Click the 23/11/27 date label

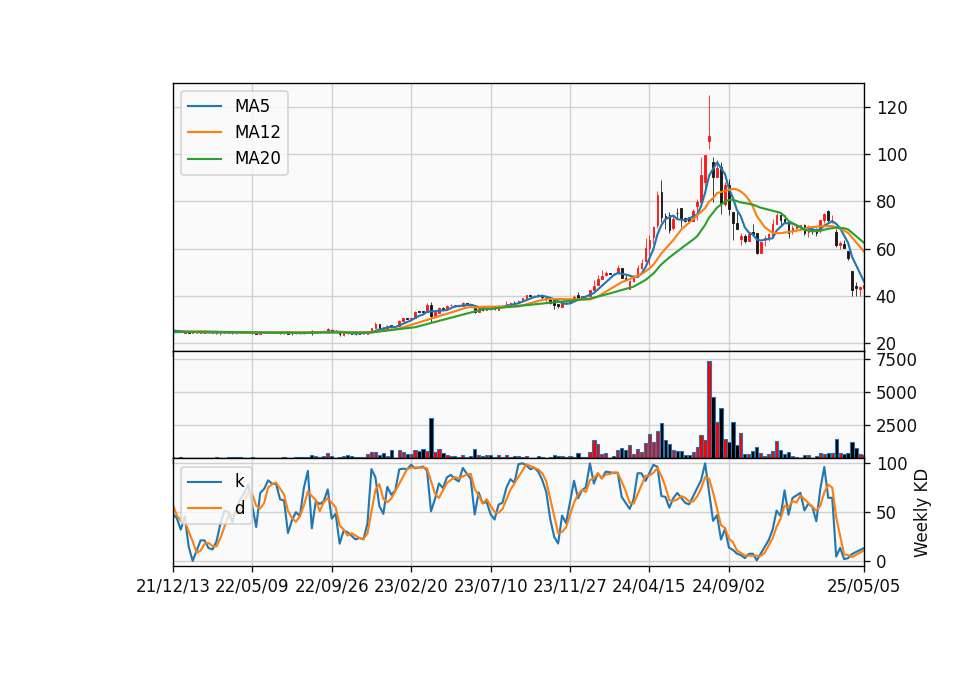[x=570, y=586]
